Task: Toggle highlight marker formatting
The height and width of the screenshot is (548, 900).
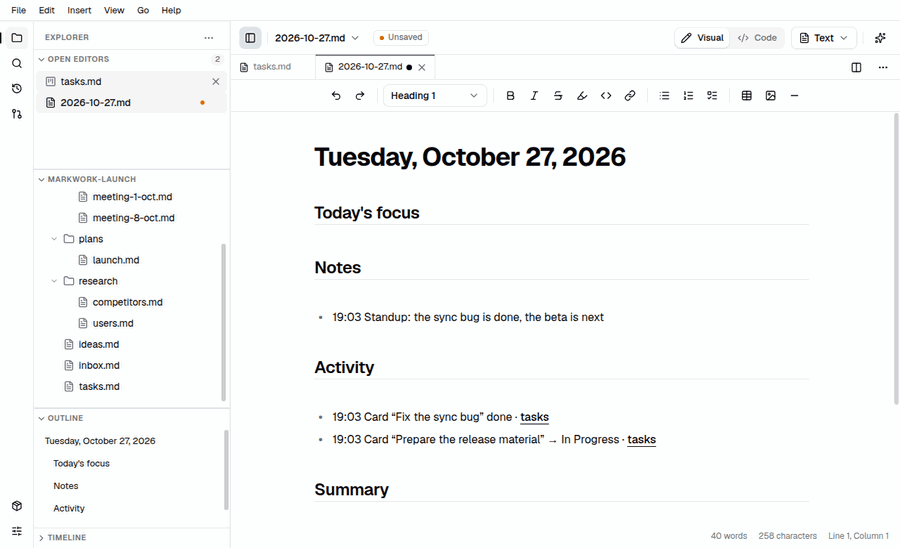Action: (582, 96)
